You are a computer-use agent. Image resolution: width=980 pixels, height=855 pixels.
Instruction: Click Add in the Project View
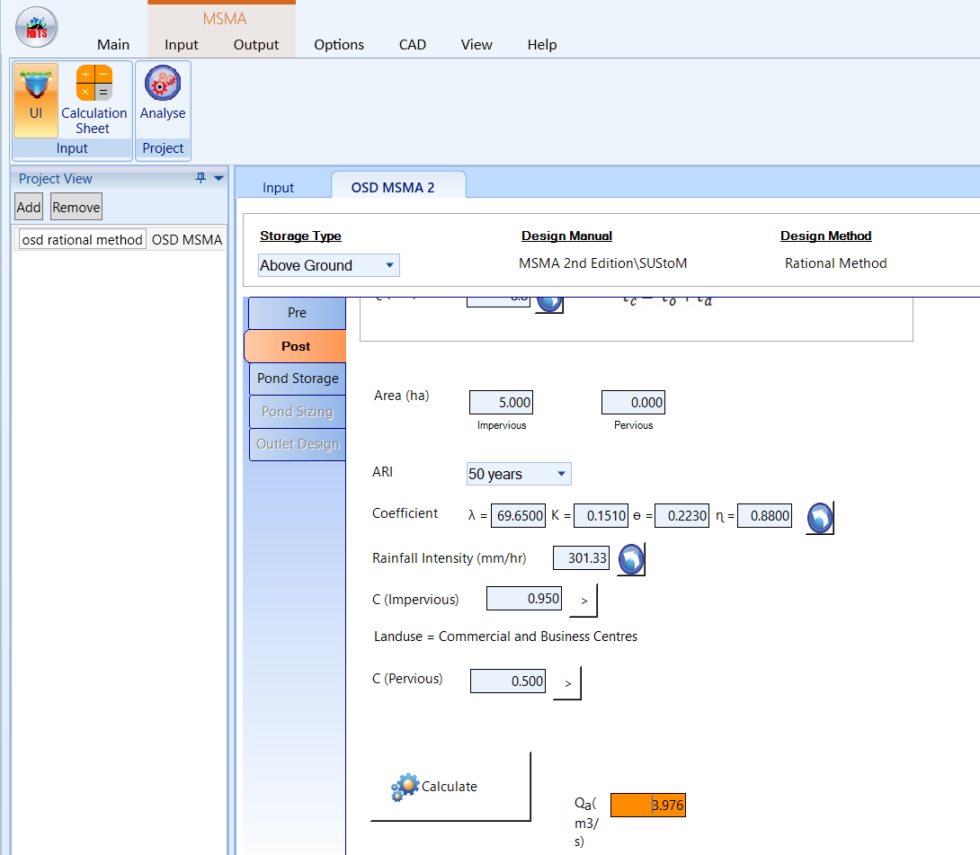28,207
